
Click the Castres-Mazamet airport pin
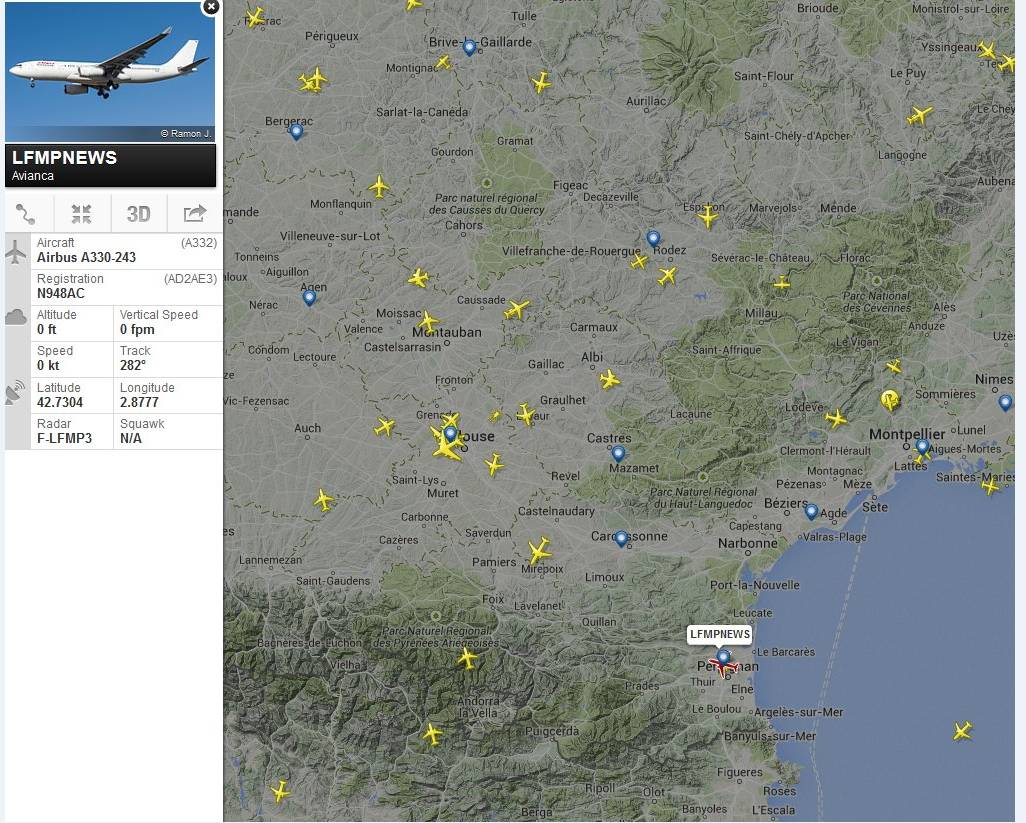[x=618, y=453]
